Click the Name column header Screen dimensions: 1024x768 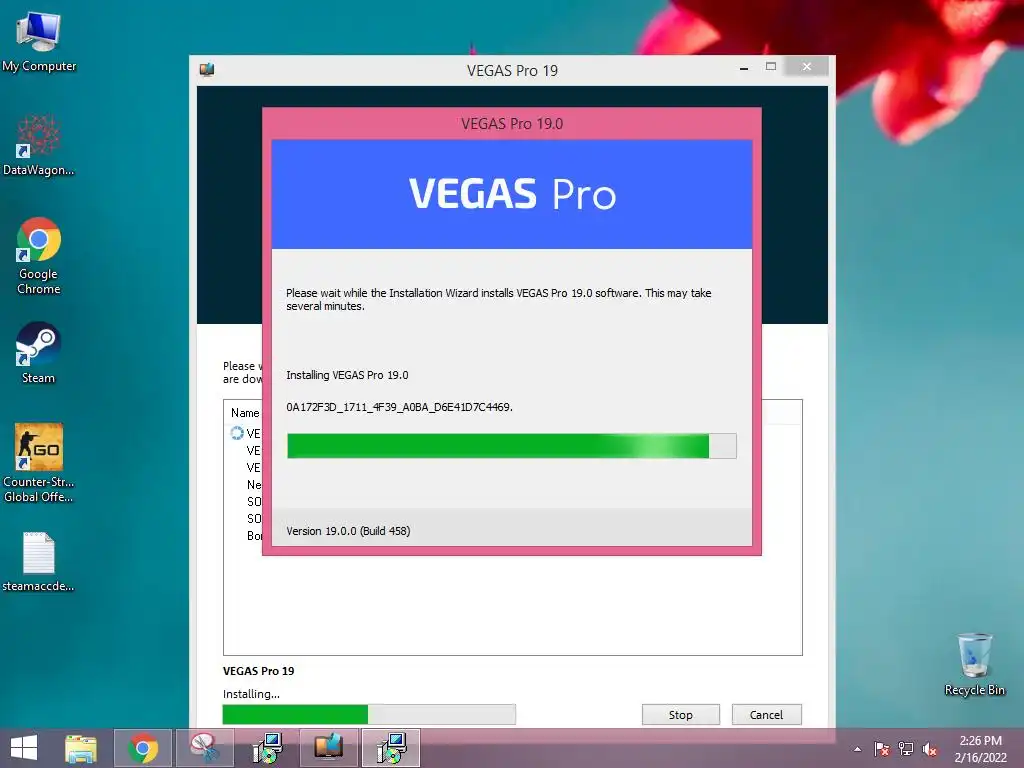pyautogui.click(x=245, y=413)
